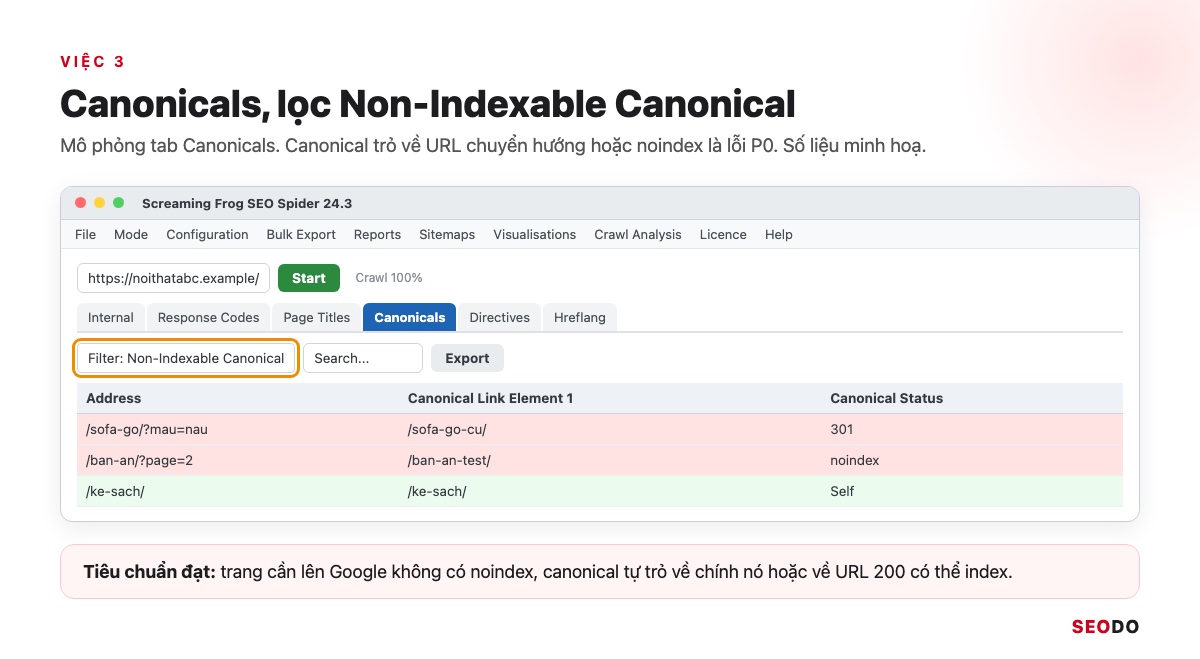Image resolution: width=1200 pixels, height=659 pixels.
Task: Open the Help menu
Action: click(779, 234)
